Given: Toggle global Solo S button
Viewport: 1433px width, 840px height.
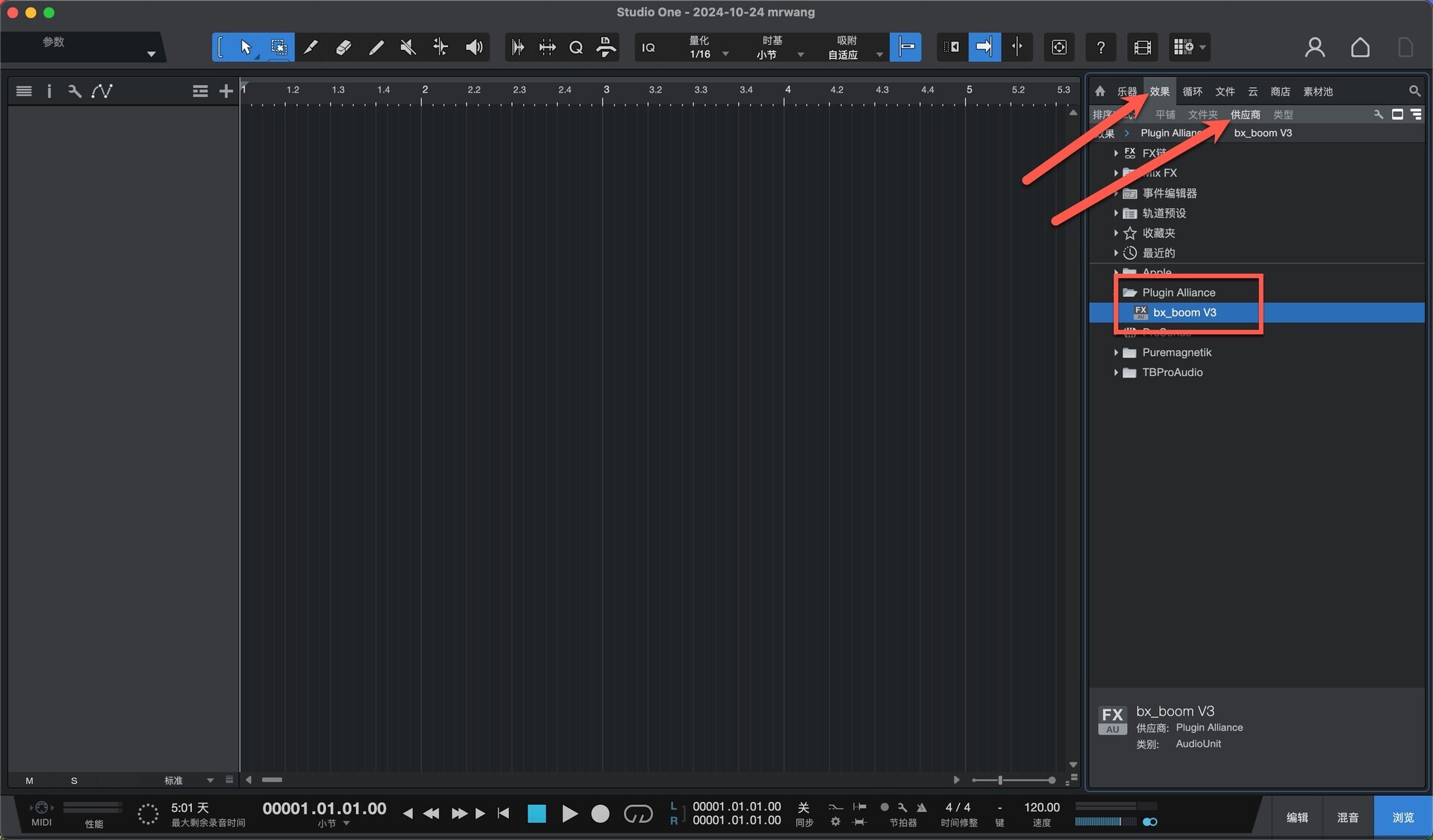Looking at the screenshot, I should [74, 780].
